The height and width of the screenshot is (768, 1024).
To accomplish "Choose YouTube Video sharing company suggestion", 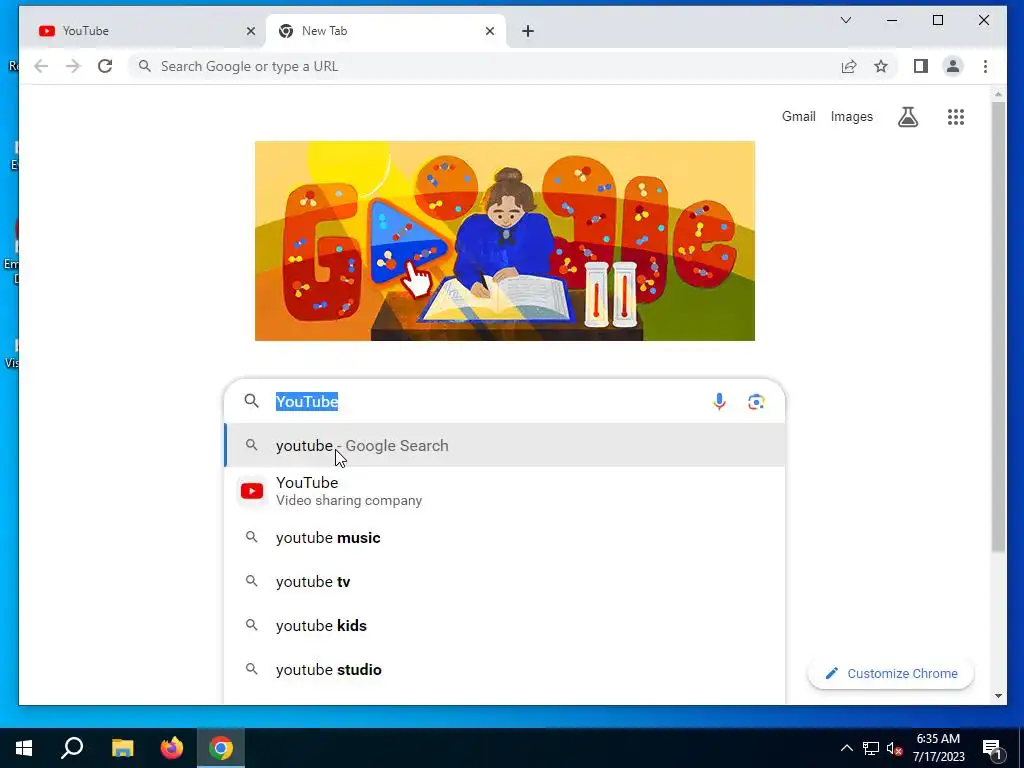I will [504, 491].
